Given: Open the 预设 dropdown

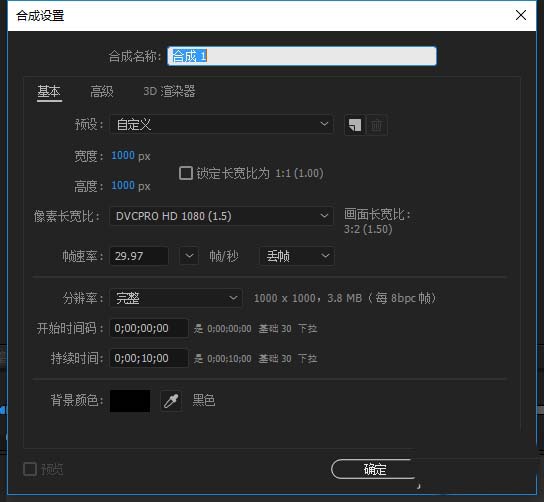Looking at the screenshot, I should coord(222,124).
